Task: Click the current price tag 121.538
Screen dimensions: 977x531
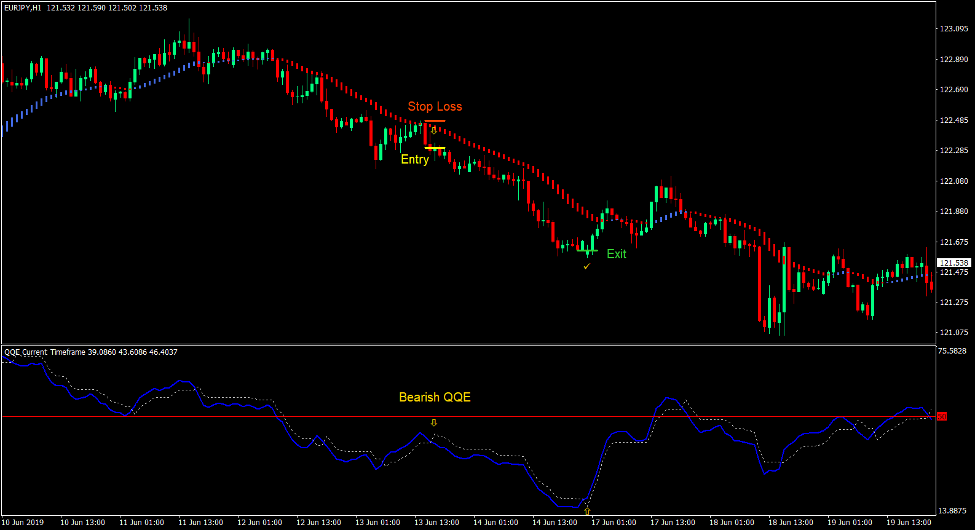Action: click(x=954, y=262)
